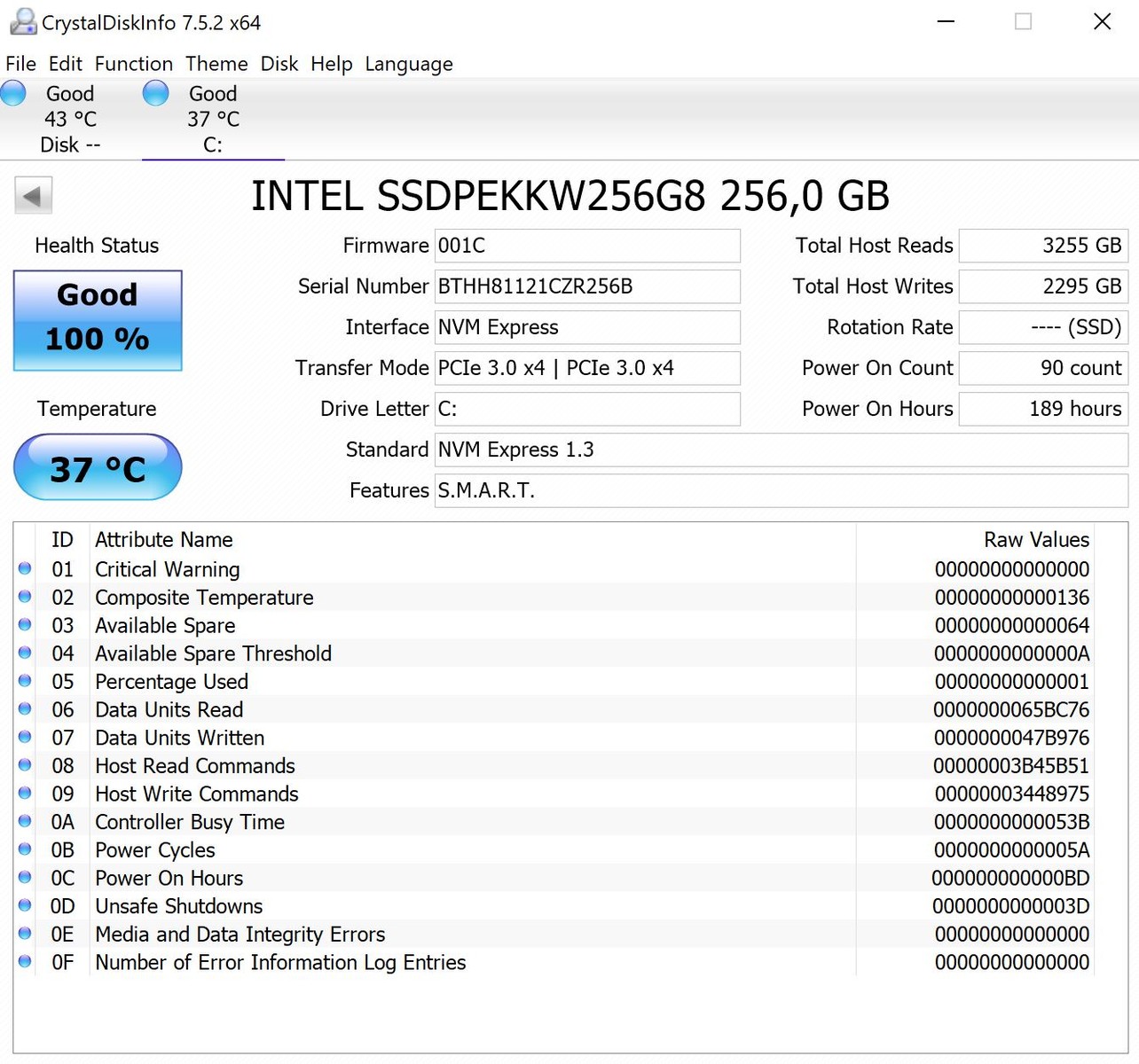The width and height of the screenshot is (1139, 1064).
Task: Click the Raw Values column header
Action: pyautogui.click(x=1036, y=539)
